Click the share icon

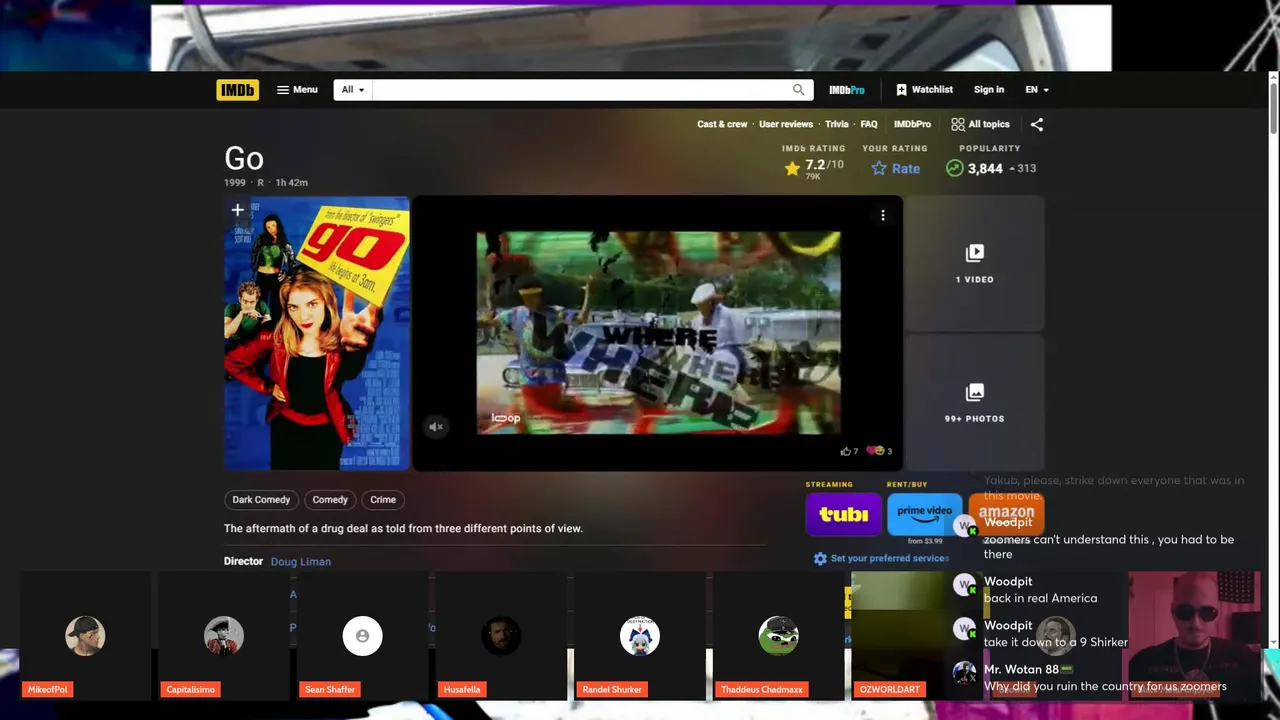click(x=1037, y=124)
